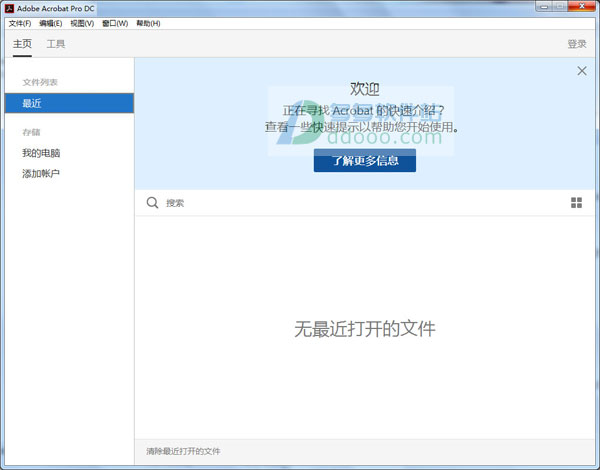This screenshot has height=470, width=600.
Task: Open 我的电脑 storage location
Action: click(x=41, y=153)
